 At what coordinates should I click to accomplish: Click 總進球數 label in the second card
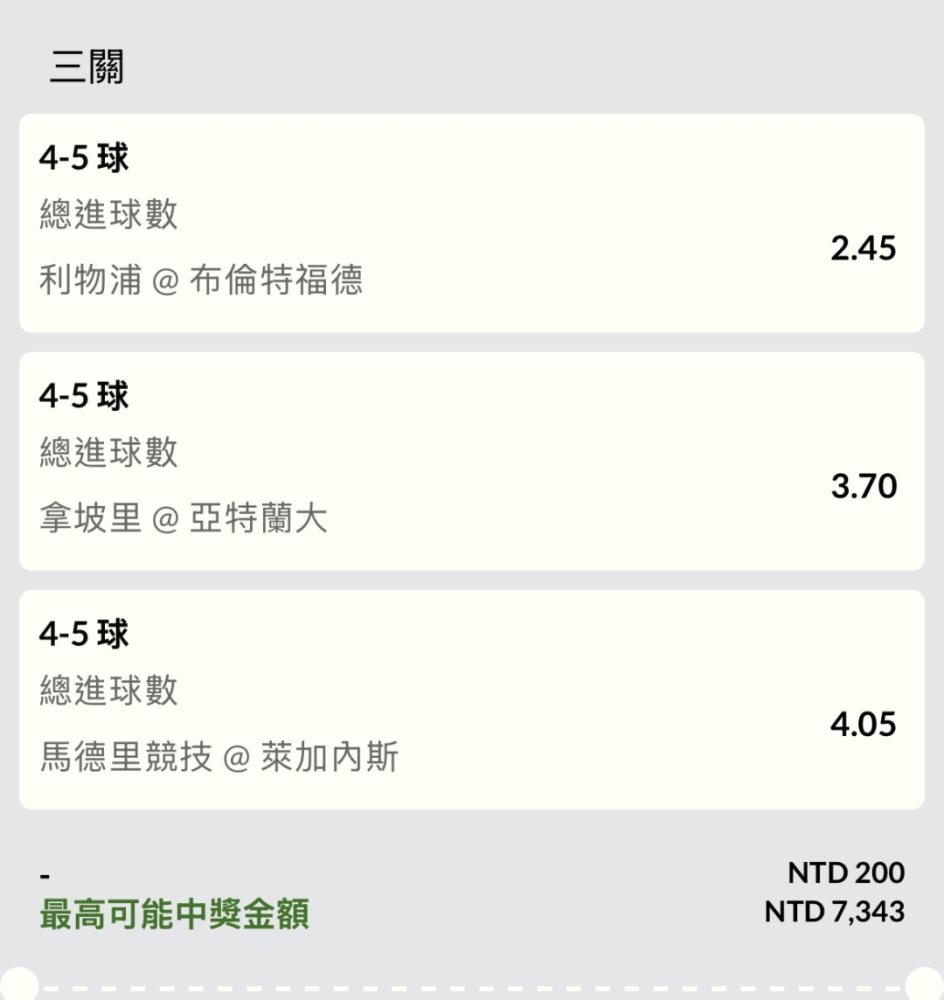pyautogui.click(x=108, y=452)
